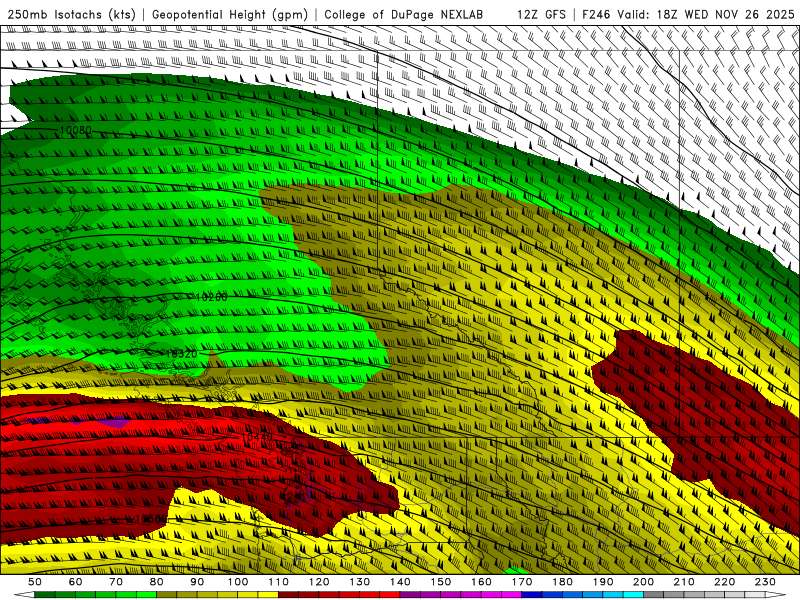This screenshot has height=600, width=800.
Task: Click the 140 knots legend label
Action: [400, 582]
